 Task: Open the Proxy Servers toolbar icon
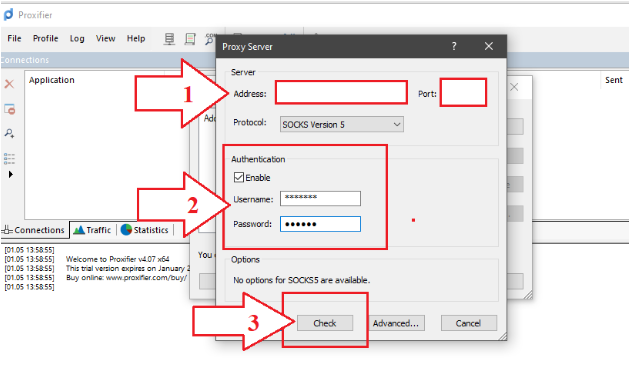[x=169, y=39]
